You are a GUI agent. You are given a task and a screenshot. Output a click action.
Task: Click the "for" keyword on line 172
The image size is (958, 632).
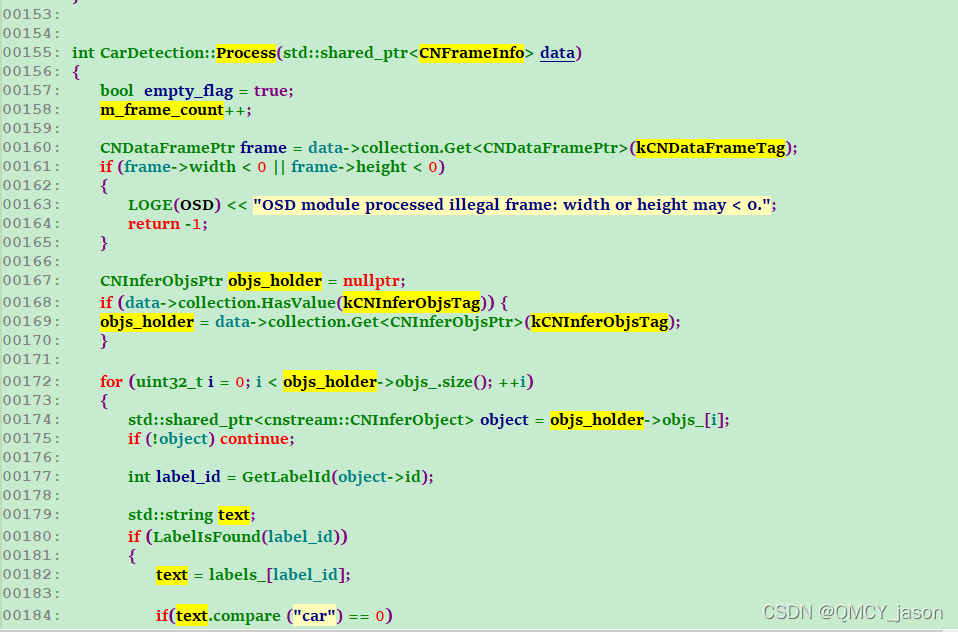point(111,382)
